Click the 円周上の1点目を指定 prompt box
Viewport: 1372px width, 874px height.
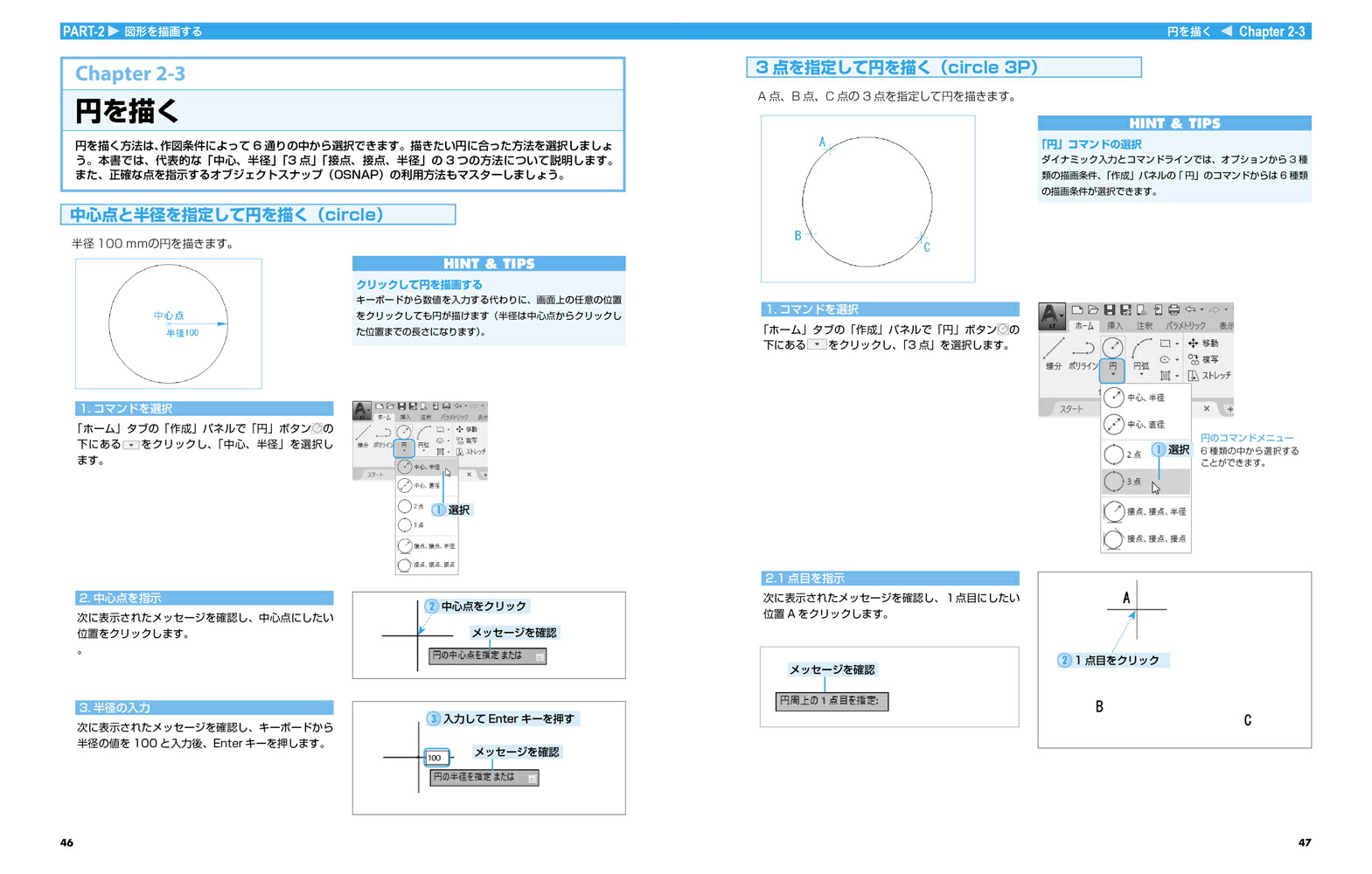[832, 701]
